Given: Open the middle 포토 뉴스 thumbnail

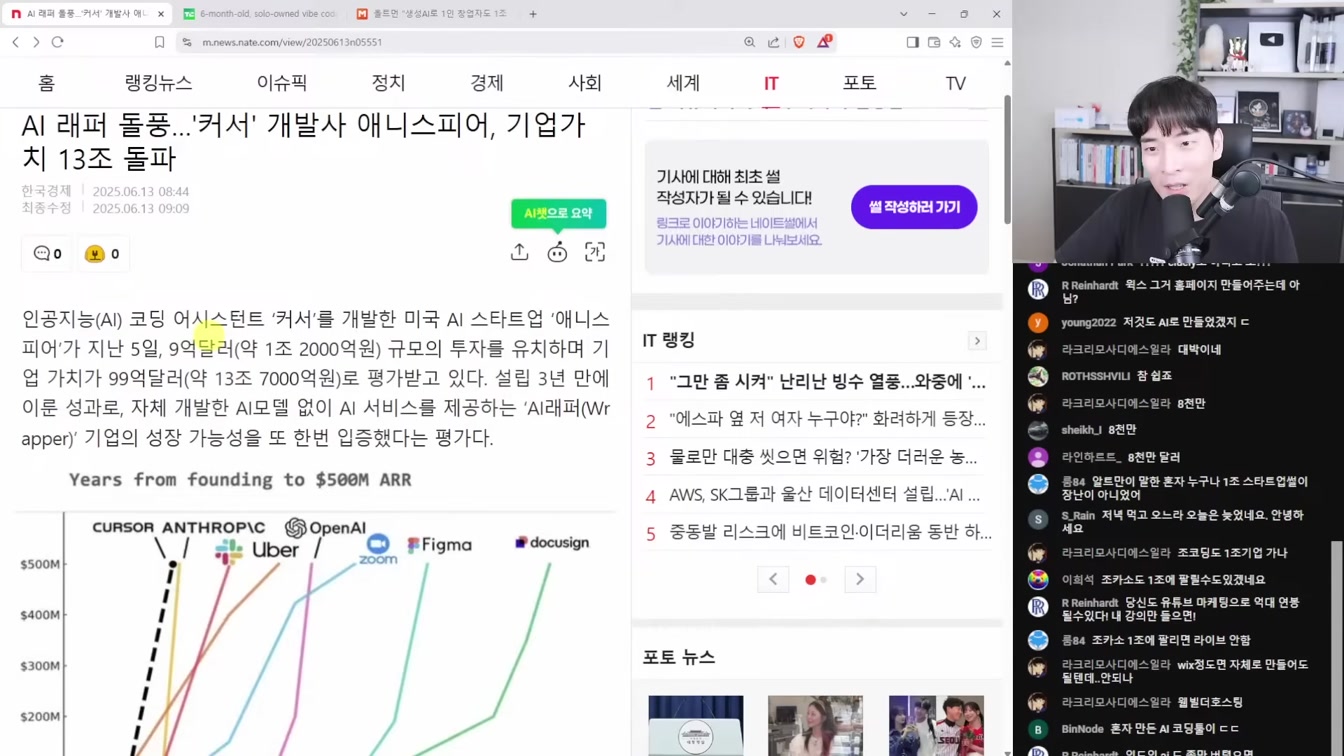Looking at the screenshot, I should coord(815,725).
